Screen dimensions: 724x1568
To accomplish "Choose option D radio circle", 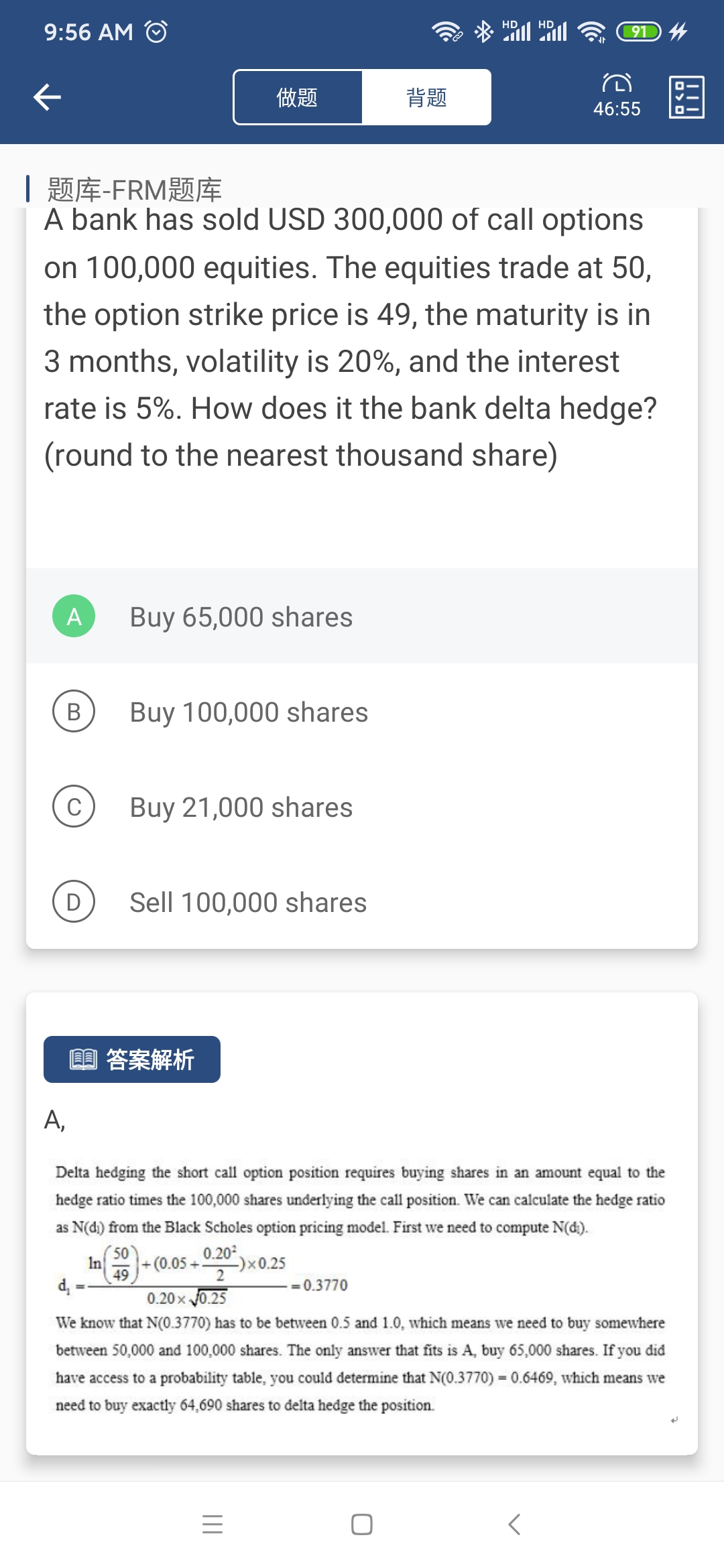I will tap(74, 901).
